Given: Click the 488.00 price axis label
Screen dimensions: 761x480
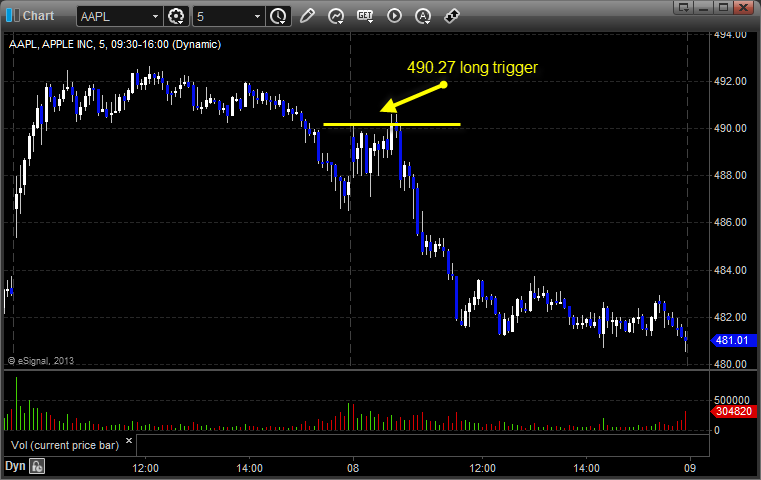Looking at the screenshot, I should pyautogui.click(x=730, y=175).
